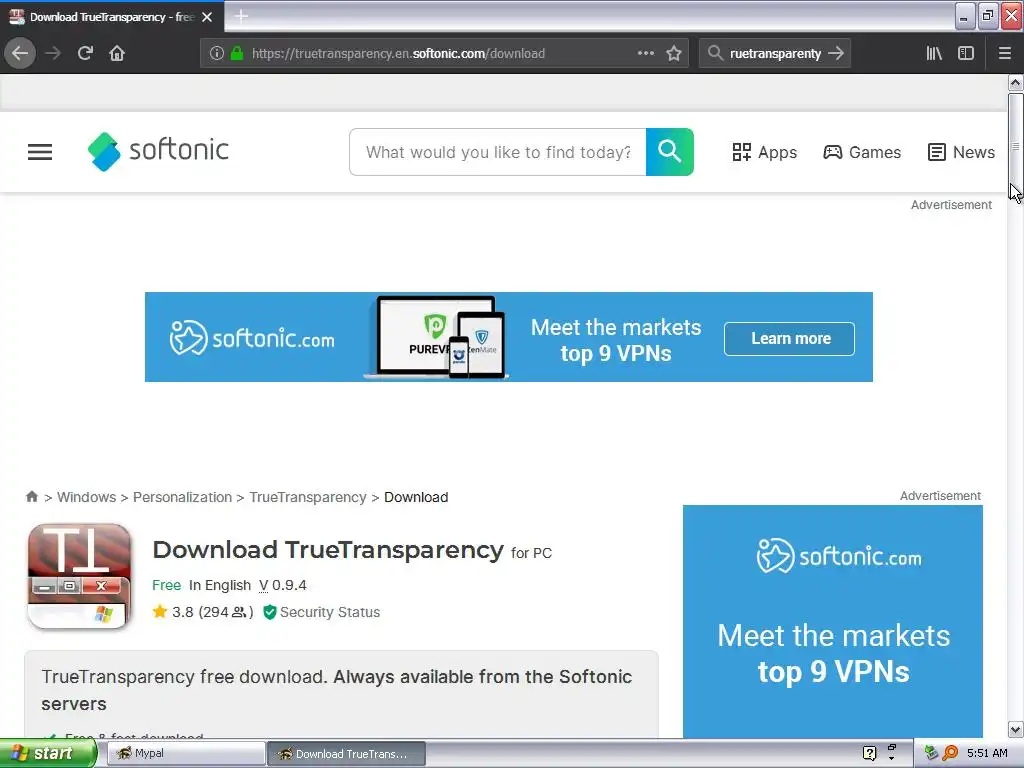Click the Download TrueTransparency heading
The image size is (1024, 768).
point(328,550)
